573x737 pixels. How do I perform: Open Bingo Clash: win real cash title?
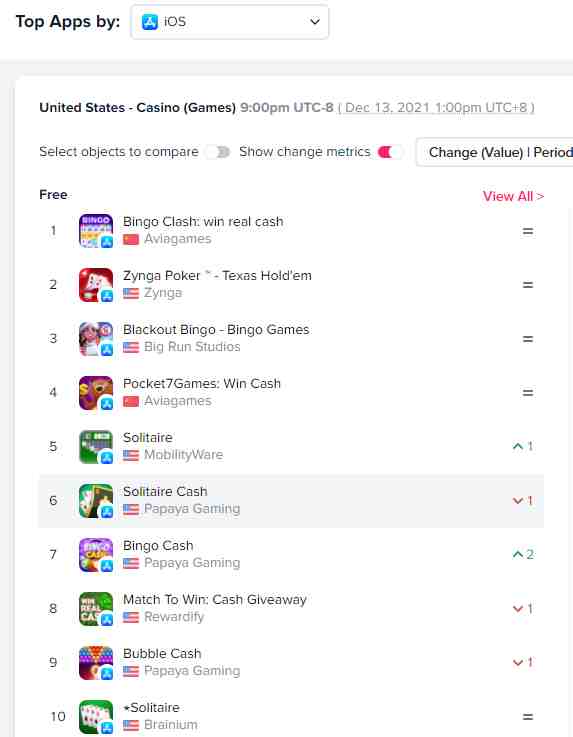point(203,221)
